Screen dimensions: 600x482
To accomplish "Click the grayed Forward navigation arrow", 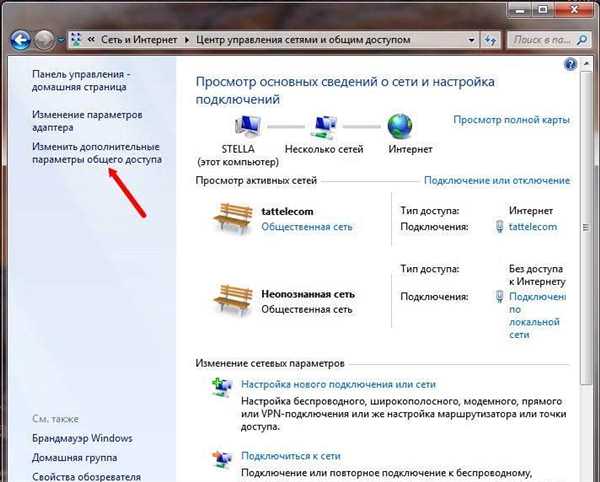I will click(x=44, y=40).
